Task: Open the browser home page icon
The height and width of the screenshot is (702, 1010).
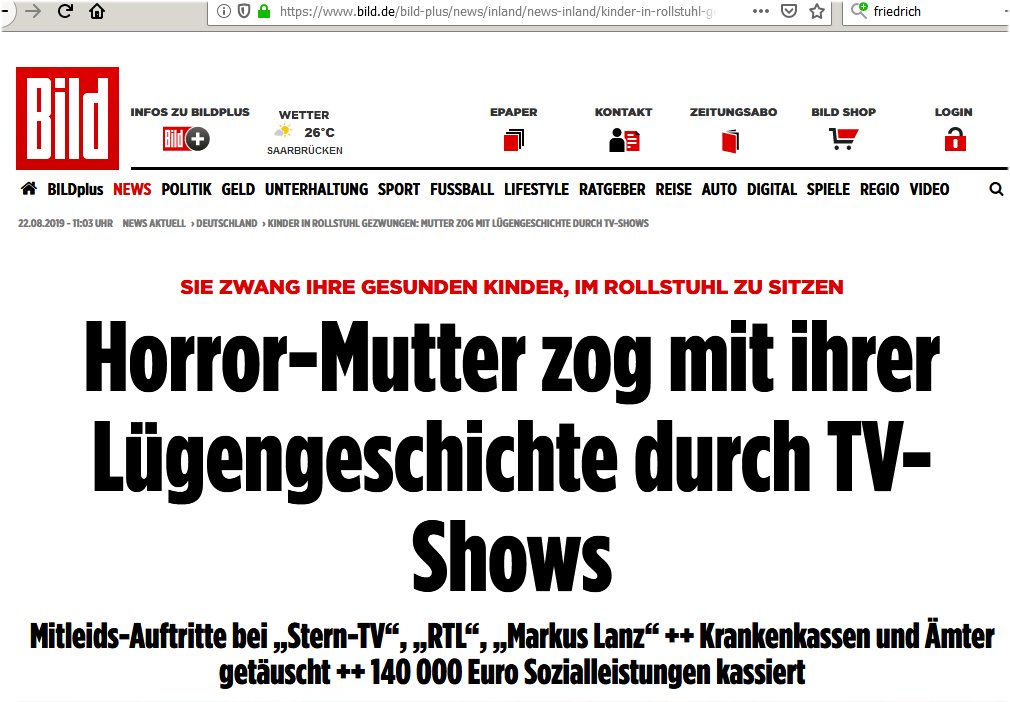Action: tap(97, 11)
